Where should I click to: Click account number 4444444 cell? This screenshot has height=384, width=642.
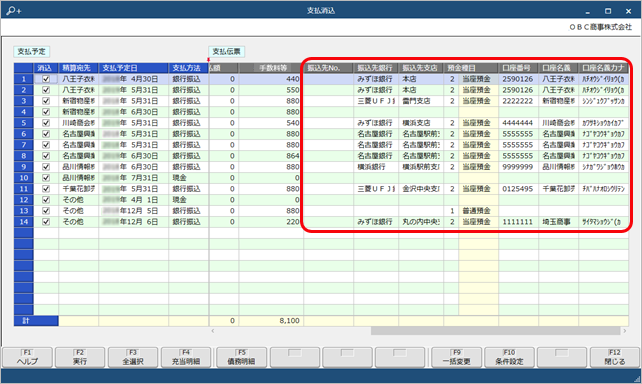pyautogui.click(x=519, y=123)
